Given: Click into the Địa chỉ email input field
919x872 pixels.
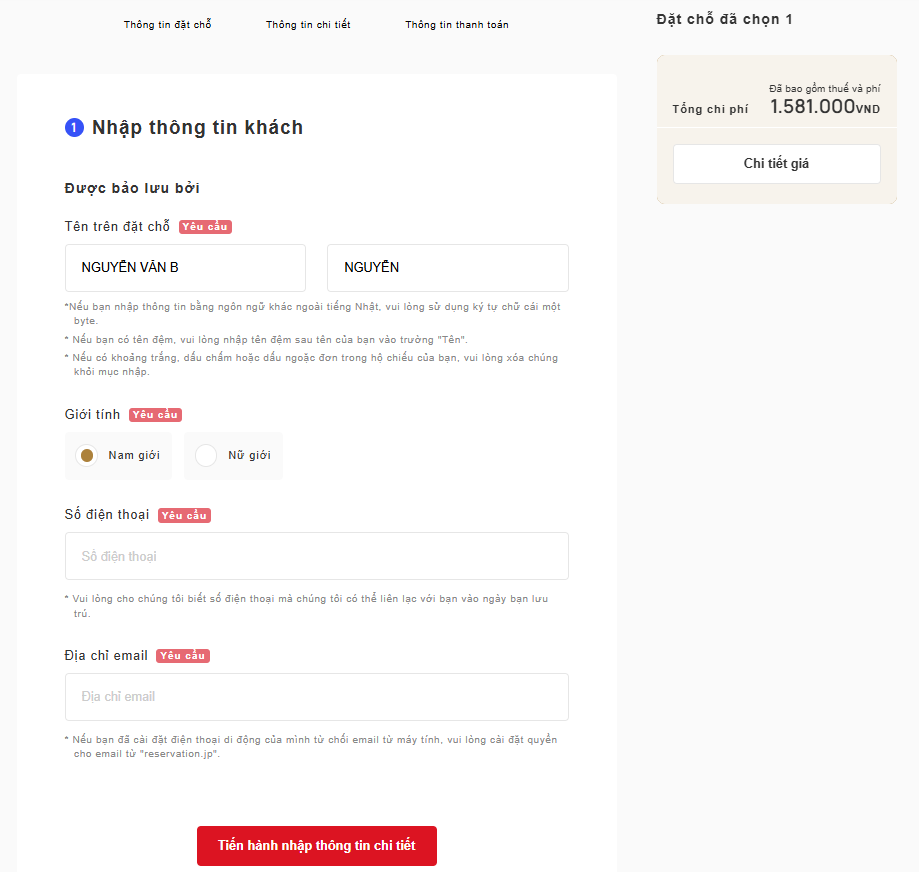Looking at the screenshot, I should (x=316, y=697).
